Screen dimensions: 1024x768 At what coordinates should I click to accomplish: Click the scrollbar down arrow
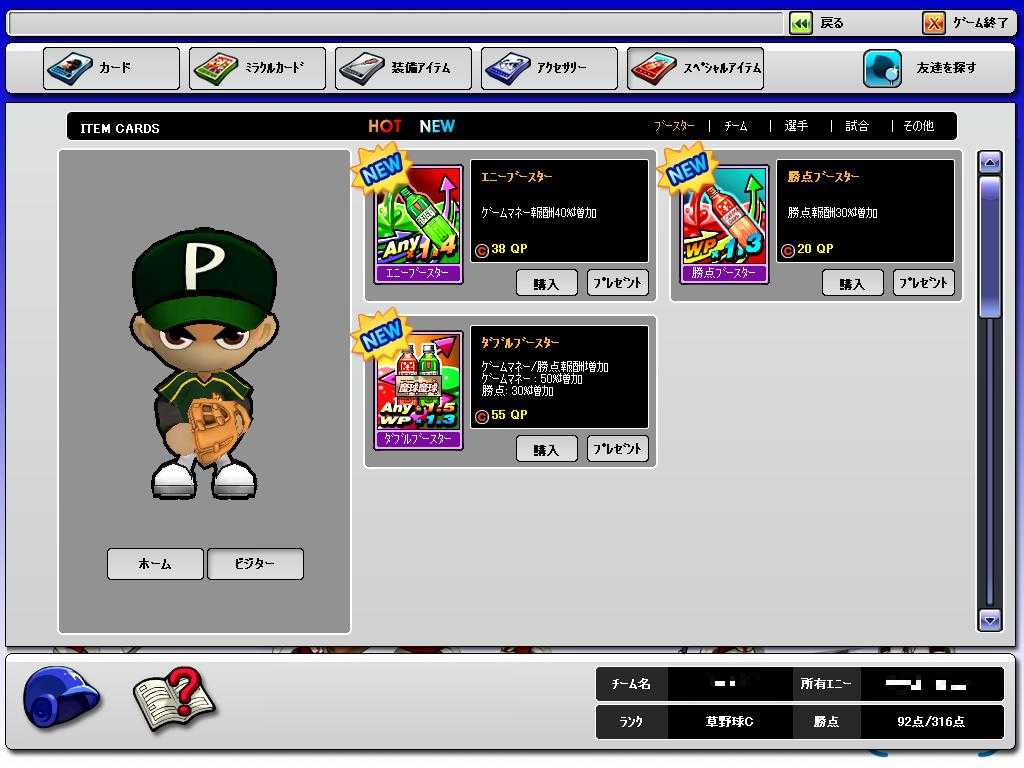990,620
